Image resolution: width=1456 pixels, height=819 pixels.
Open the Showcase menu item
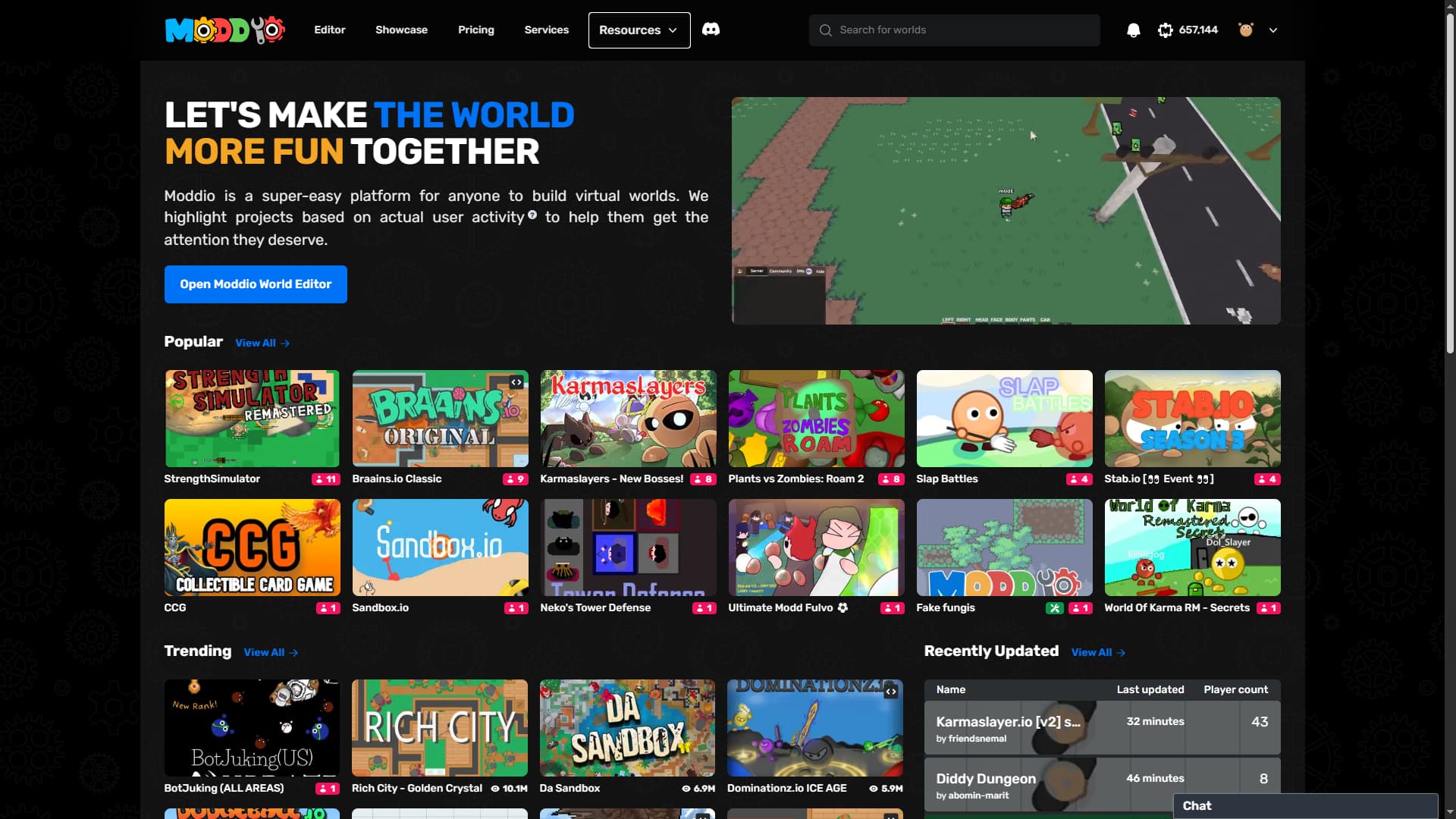coord(401,30)
